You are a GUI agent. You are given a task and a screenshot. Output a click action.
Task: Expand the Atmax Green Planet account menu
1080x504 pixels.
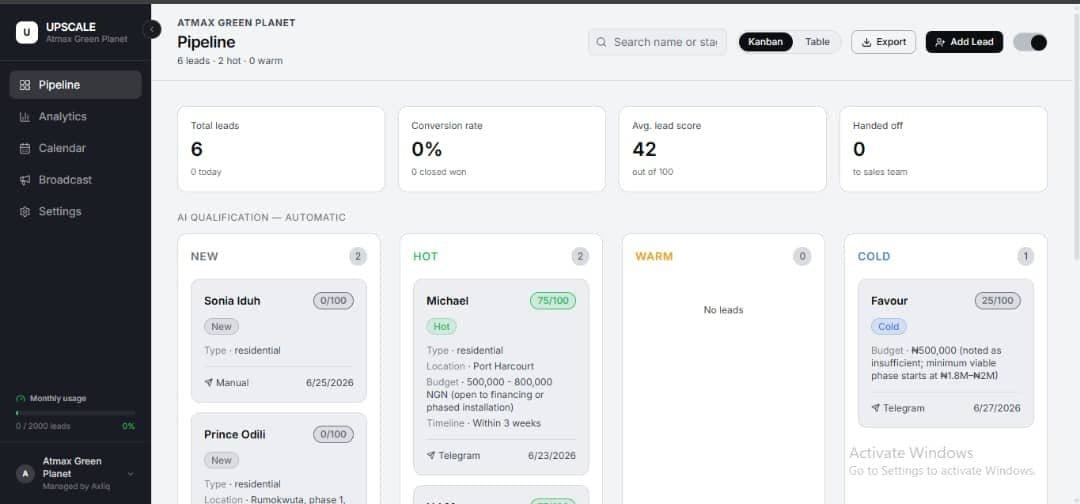[75, 474]
